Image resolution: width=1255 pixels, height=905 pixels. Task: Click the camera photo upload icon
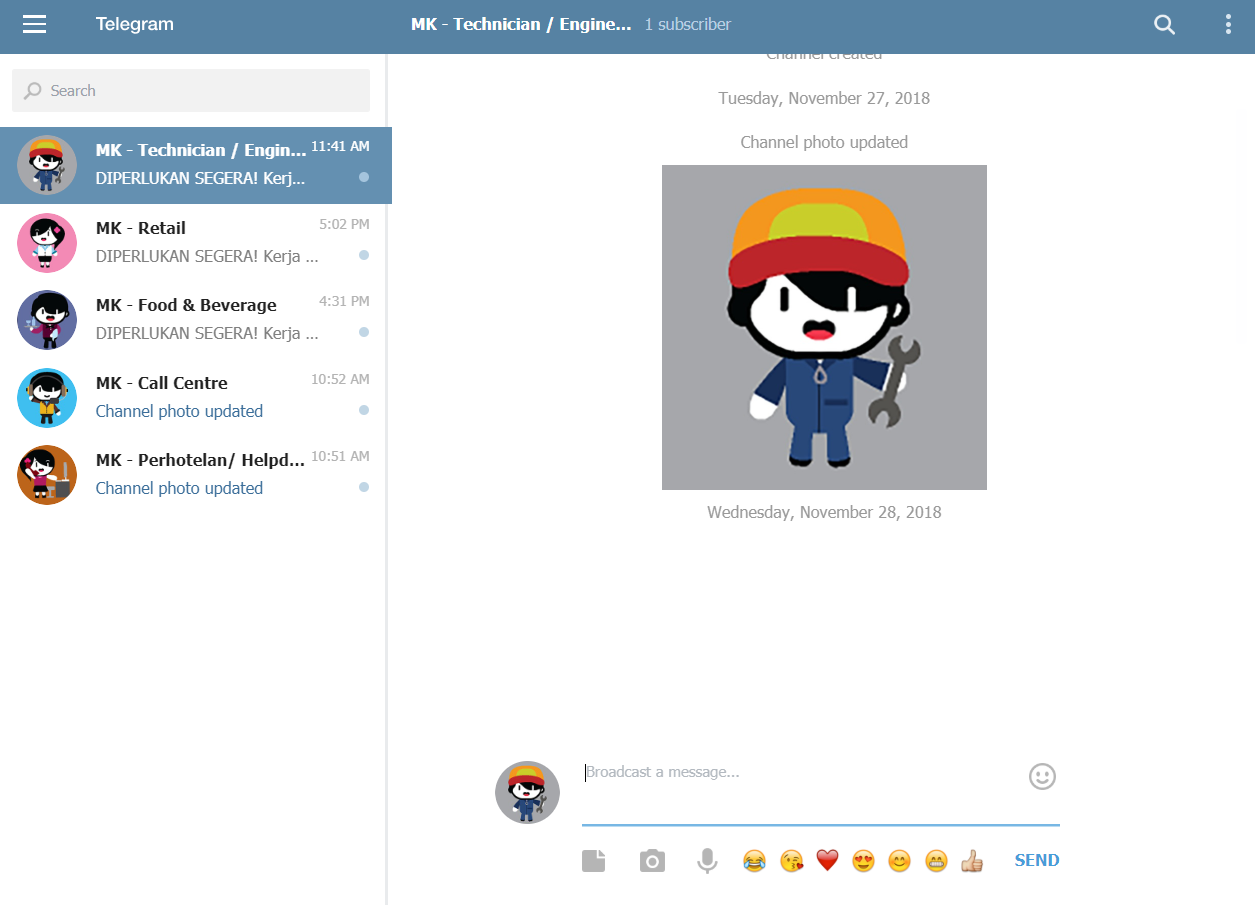click(652, 860)
